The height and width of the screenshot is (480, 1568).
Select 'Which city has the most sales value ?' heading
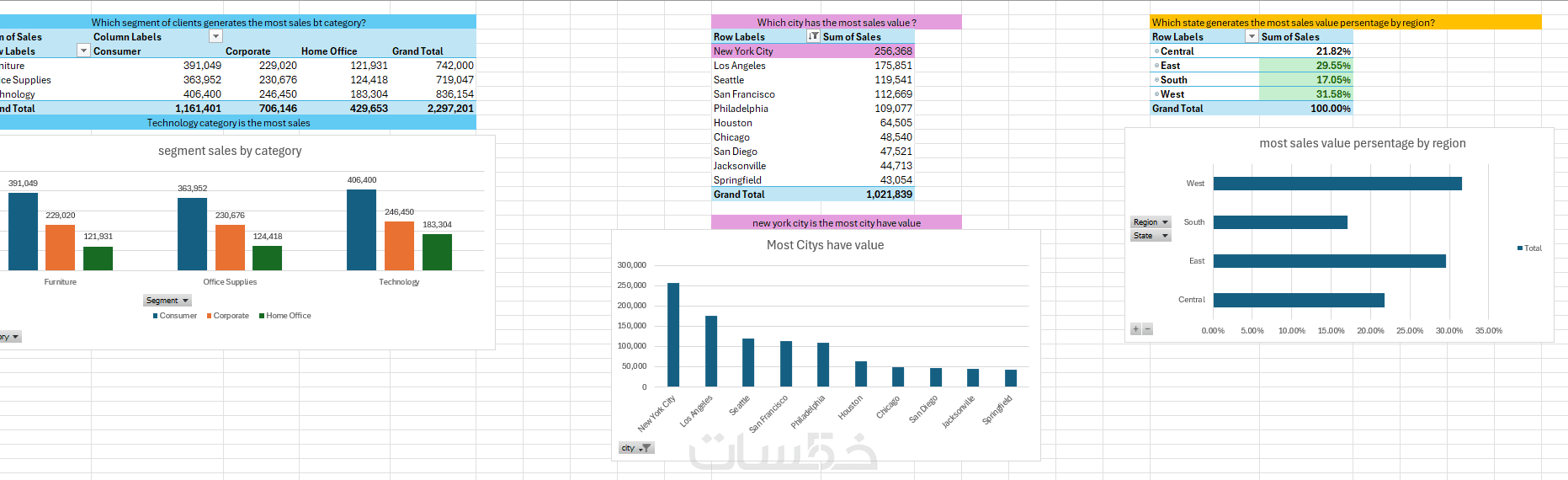point(836,23)
